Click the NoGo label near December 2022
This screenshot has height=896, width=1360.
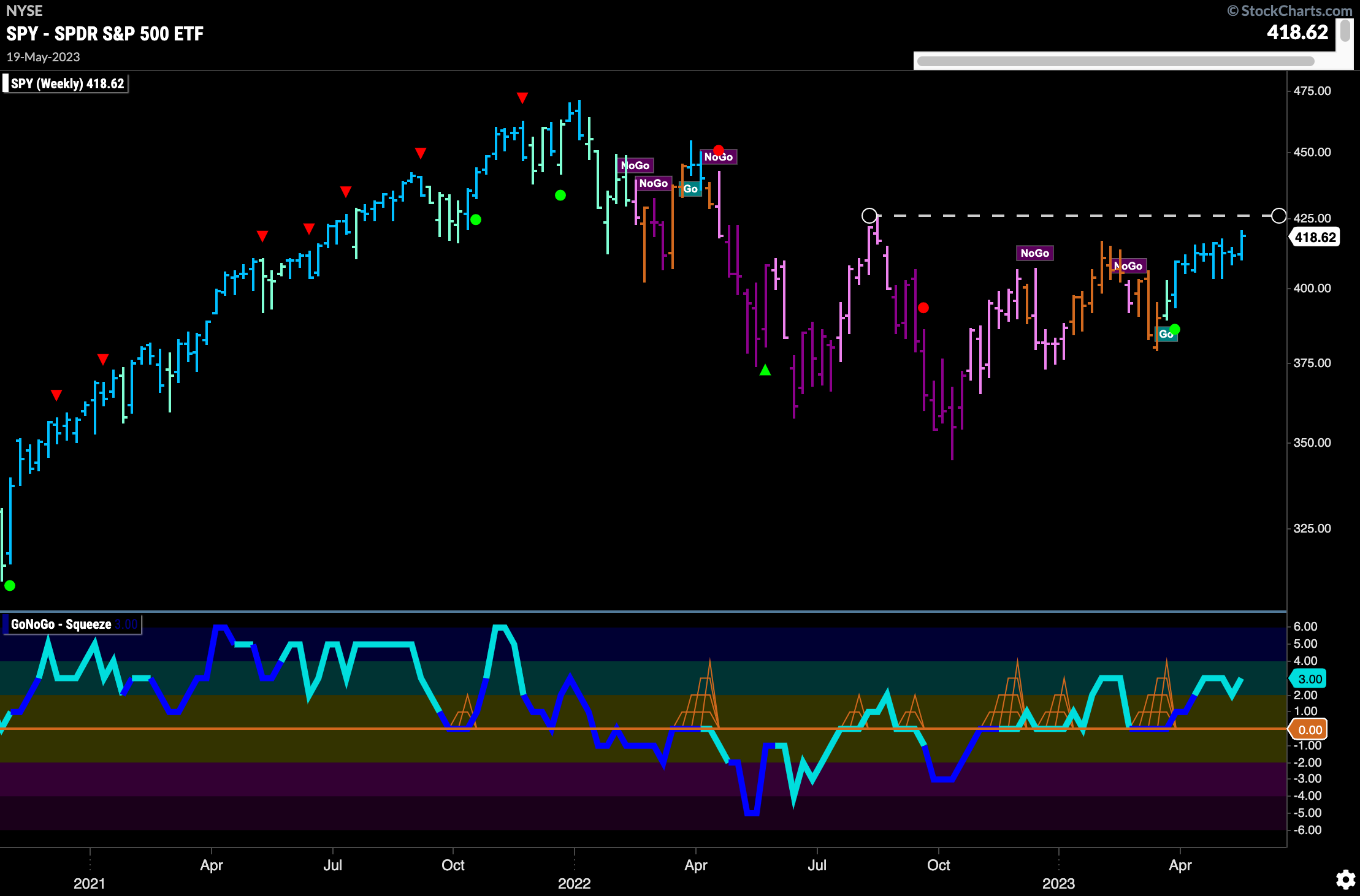point(1034,253)
